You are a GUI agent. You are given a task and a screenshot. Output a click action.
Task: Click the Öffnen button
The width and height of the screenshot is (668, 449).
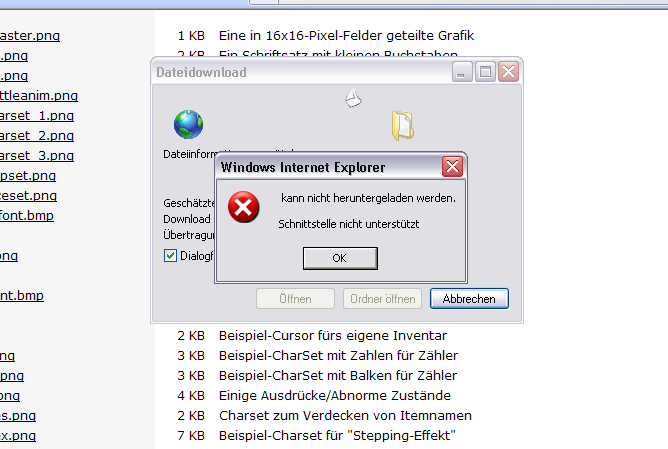(x=295, y=299)
